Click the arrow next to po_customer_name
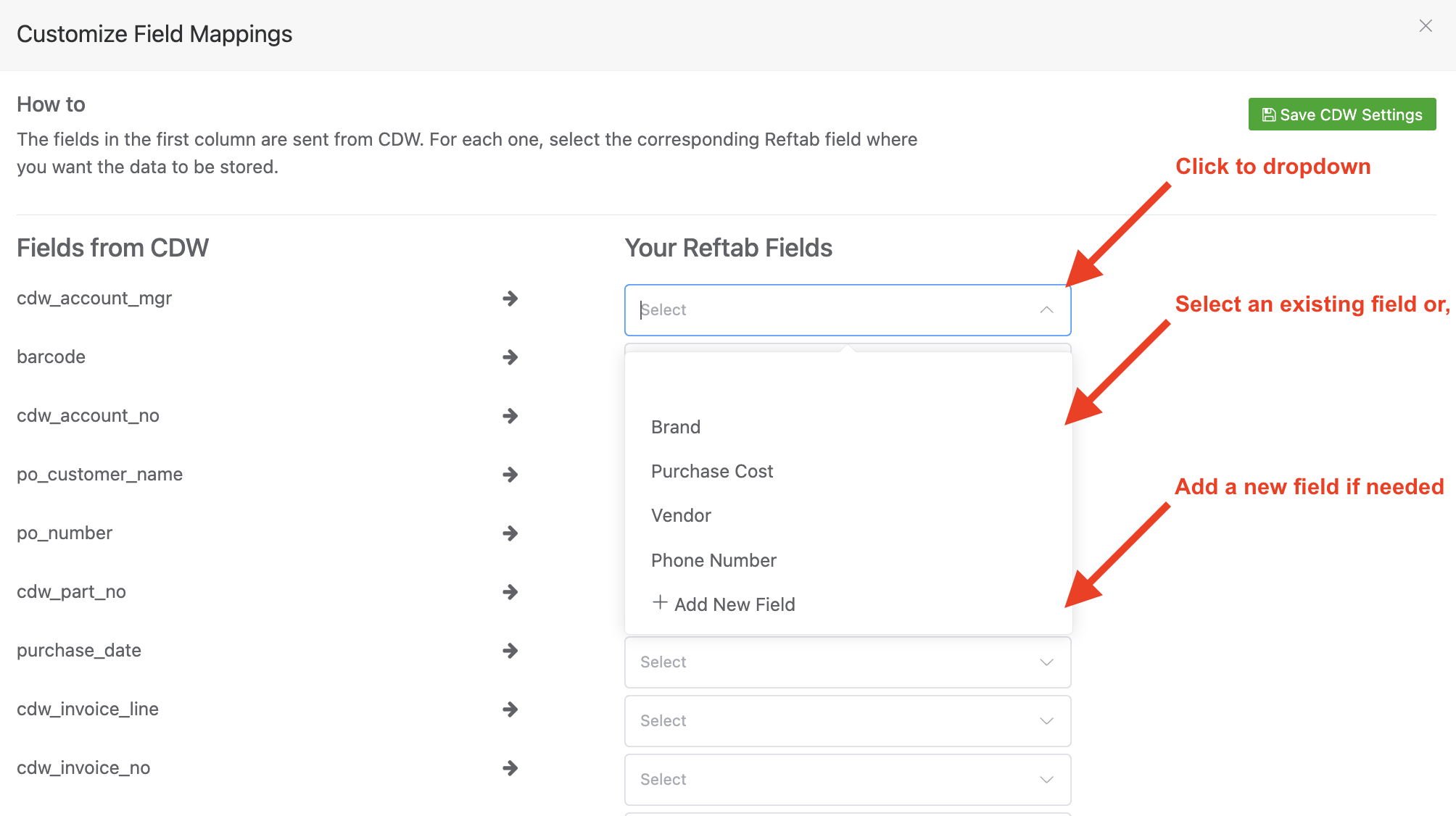This screenshot has height=816, width=1456. click(510, 475)
